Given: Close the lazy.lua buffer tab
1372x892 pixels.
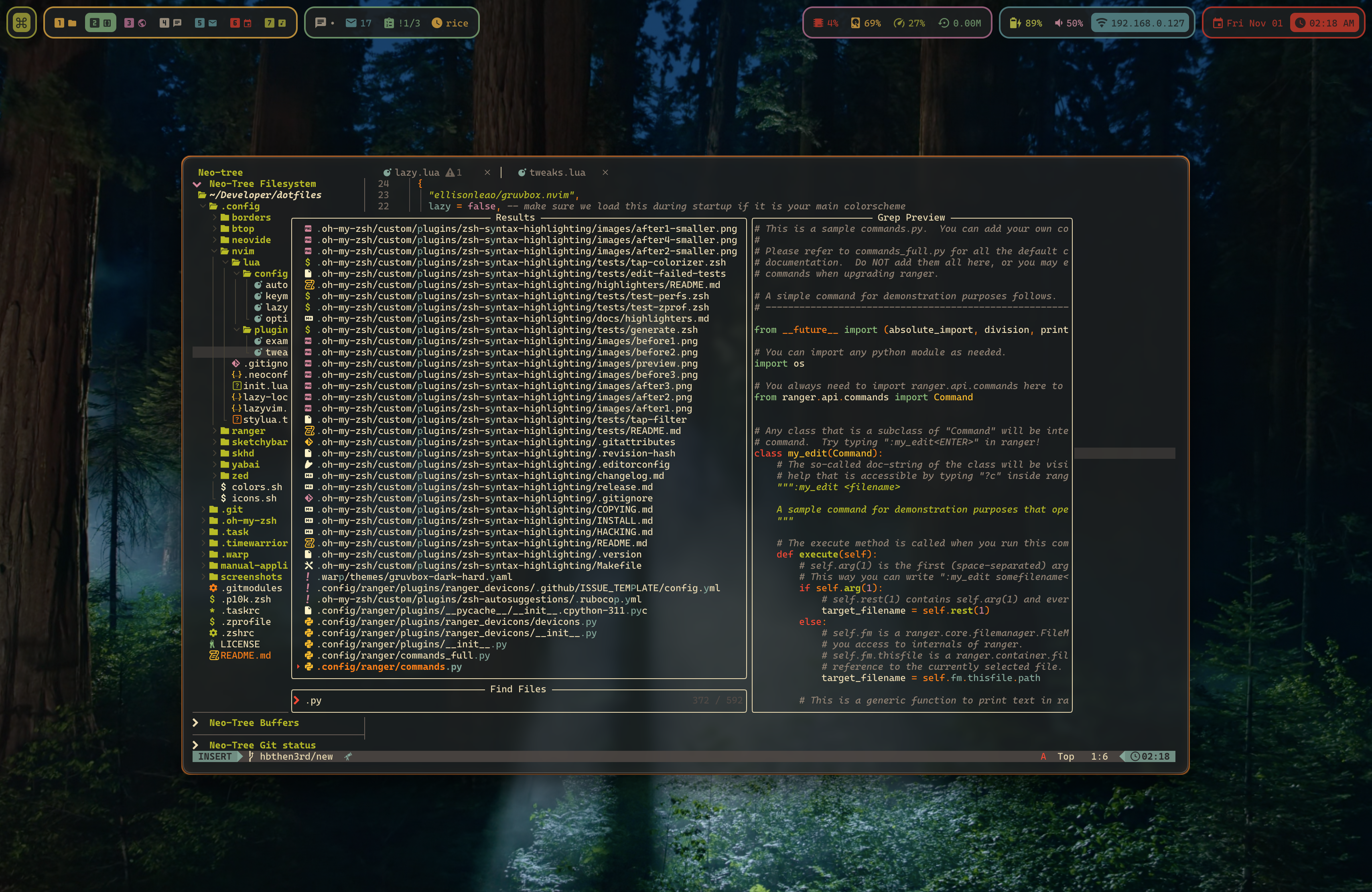Looking at the screenshot, I should pyautogui.click(x=488, y=172).
